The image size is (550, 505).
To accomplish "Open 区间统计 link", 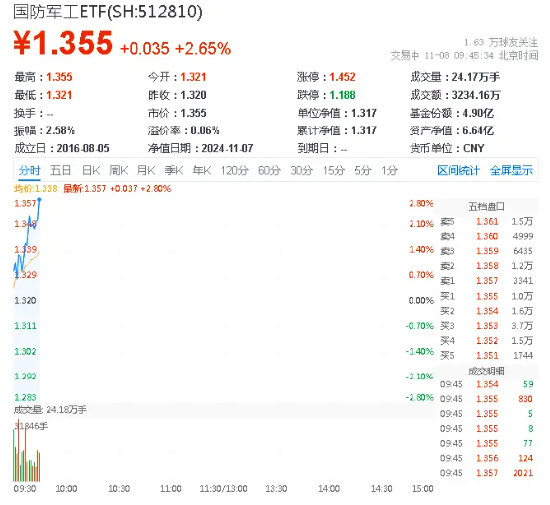I will pos(458,170).
